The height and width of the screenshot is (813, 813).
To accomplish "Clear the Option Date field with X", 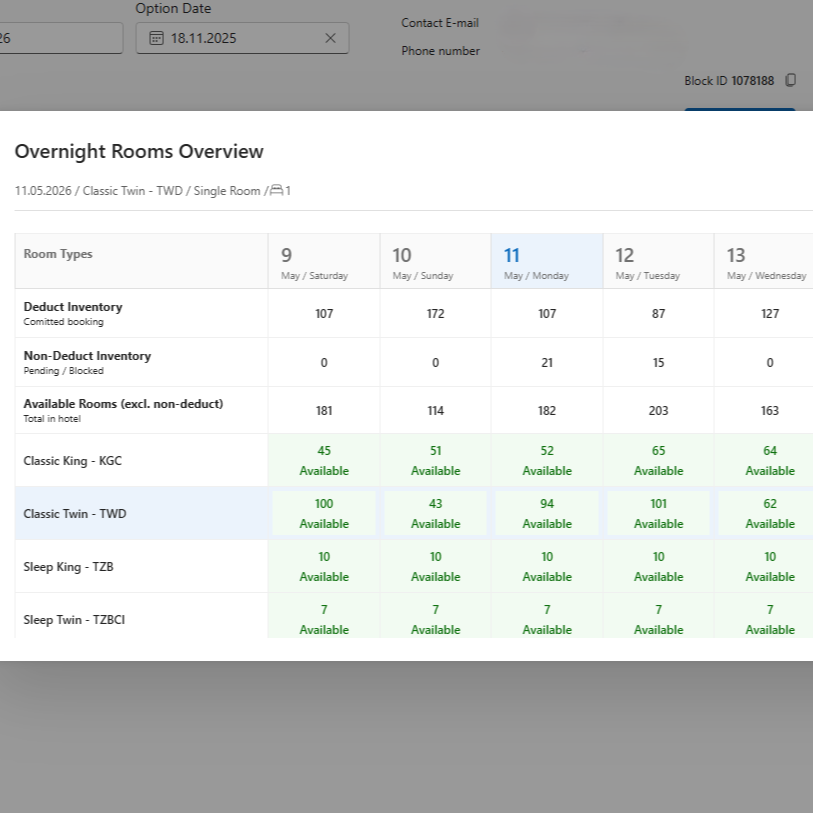I will click(330, 38).
